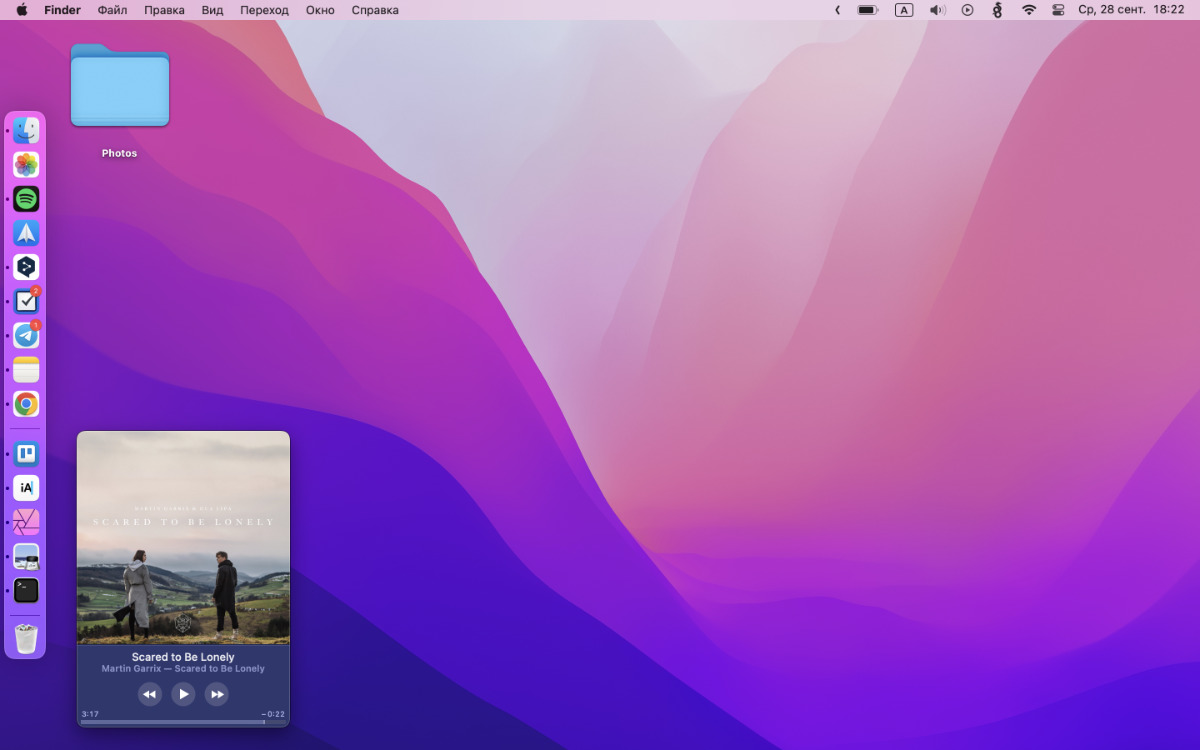
Task: Skip to the next track
Action: tap(216, 694)
